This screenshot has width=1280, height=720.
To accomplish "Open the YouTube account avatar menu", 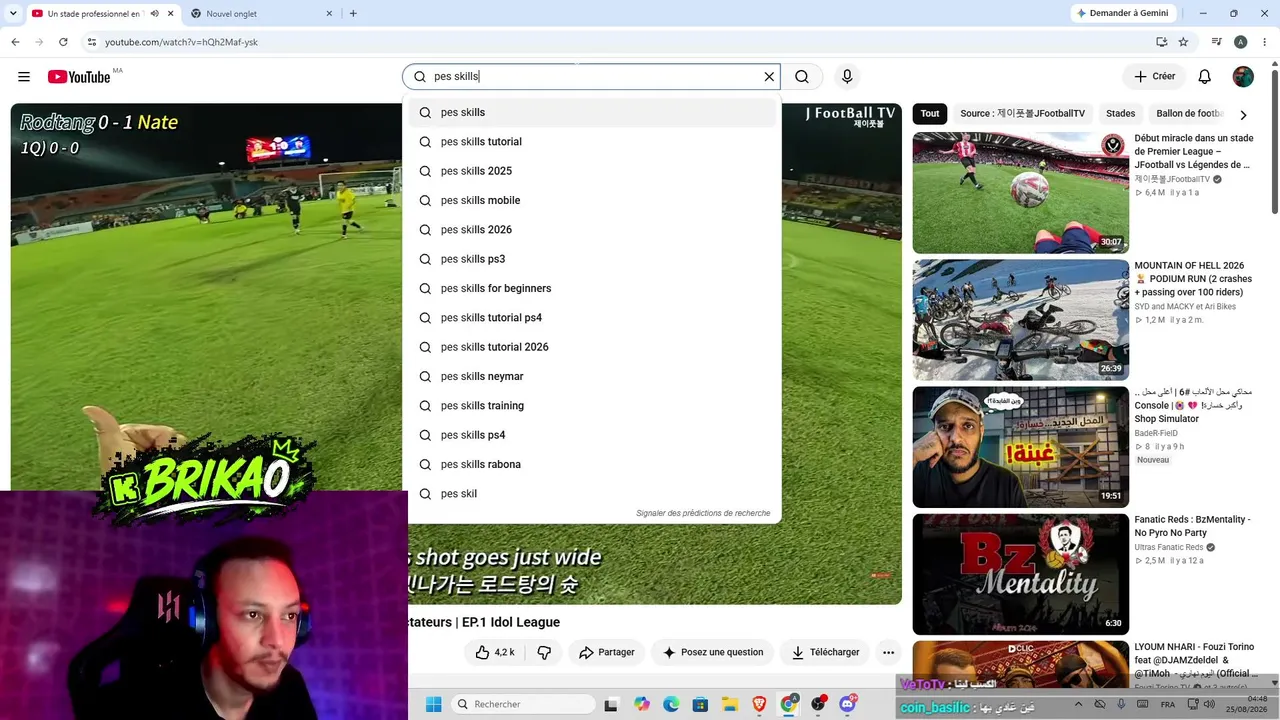I will (1243, 77).
